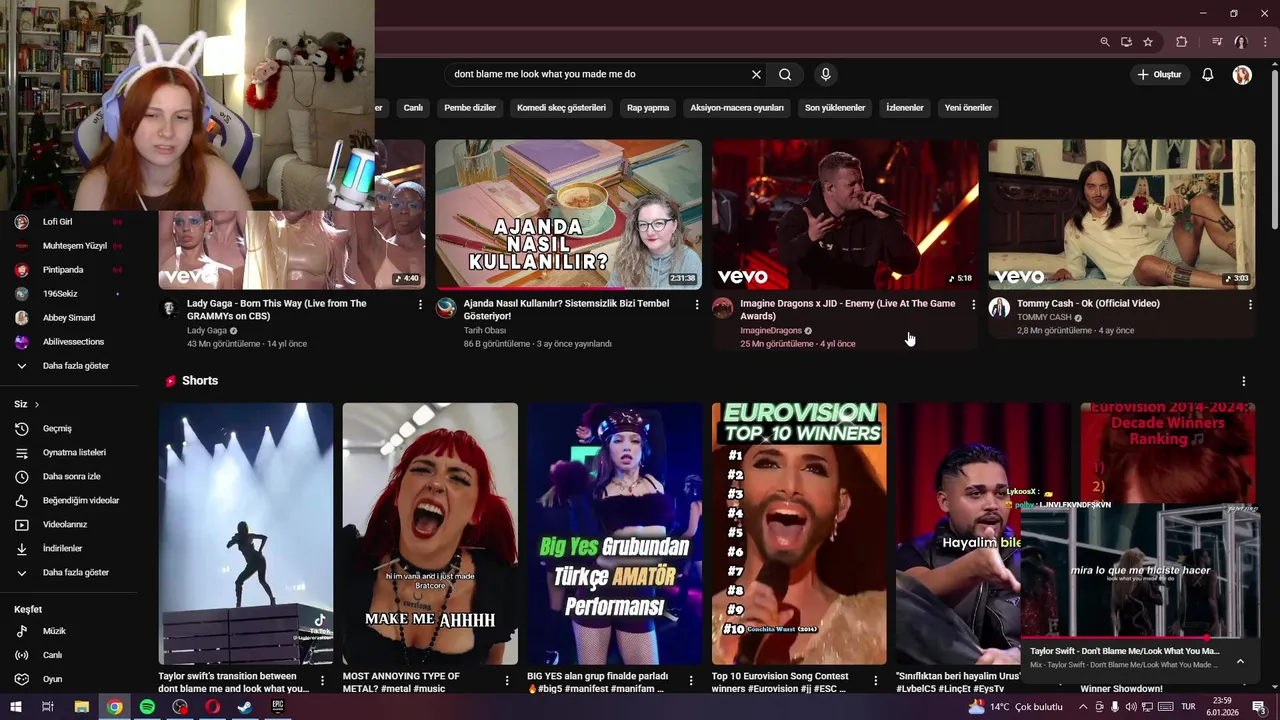Open Tommy Cash Ok video thumbnail

coord(1122,214)
